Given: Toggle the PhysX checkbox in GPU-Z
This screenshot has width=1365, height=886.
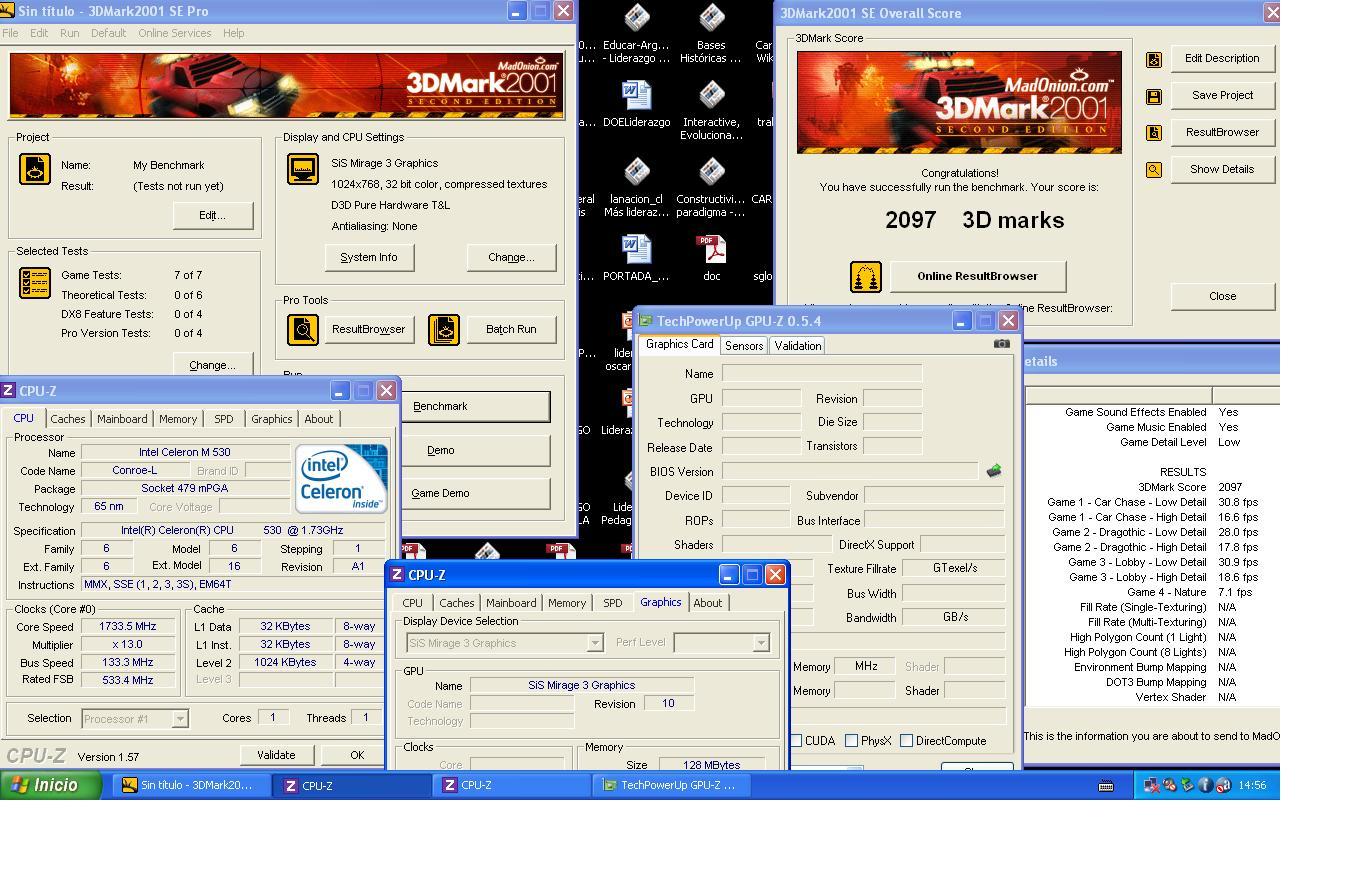Looking at the screenshot, I should tap(851, 741).
